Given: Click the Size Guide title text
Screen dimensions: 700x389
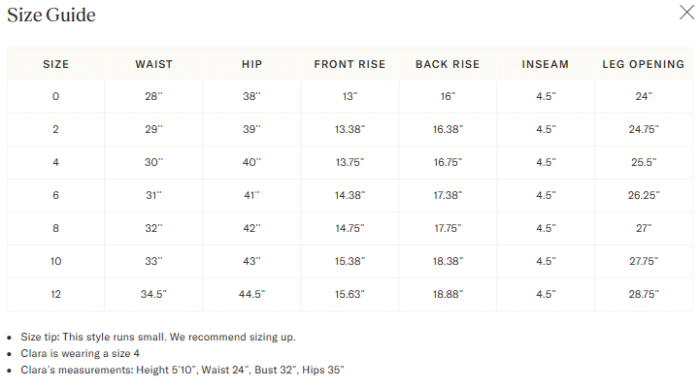Looking at the screenshot, I should [51, 15].
